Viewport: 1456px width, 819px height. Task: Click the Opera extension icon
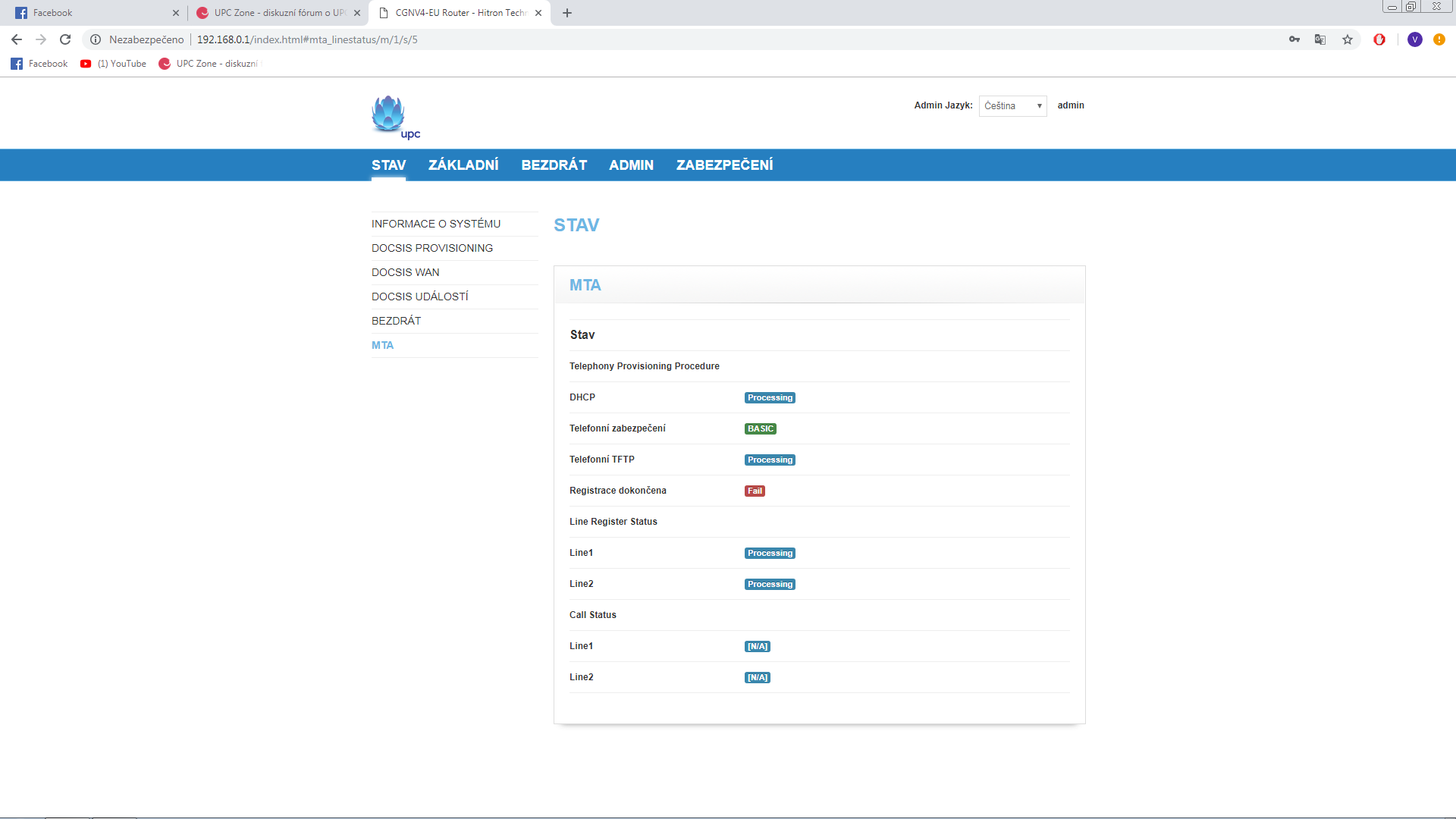[x=1379, y=39]
